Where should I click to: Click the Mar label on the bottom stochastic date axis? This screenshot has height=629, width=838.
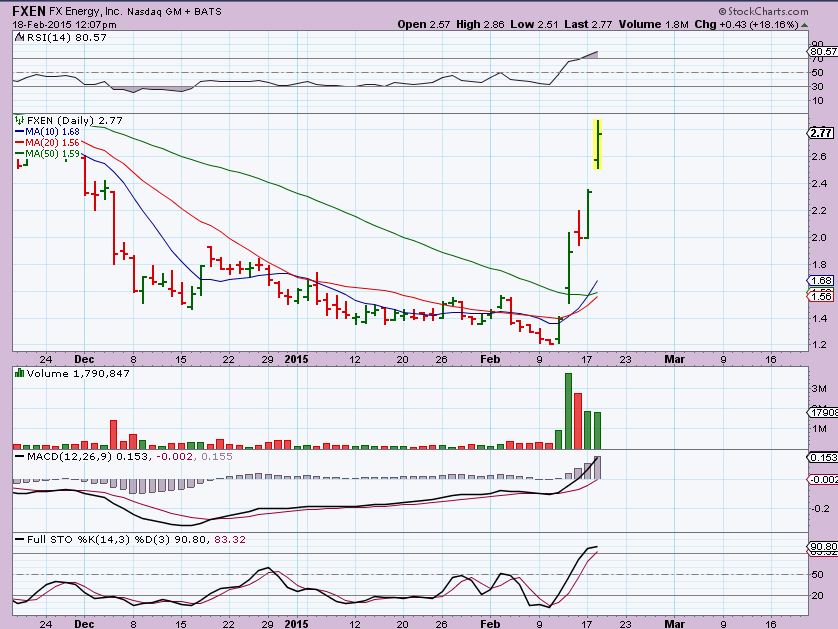pos(674,624)
